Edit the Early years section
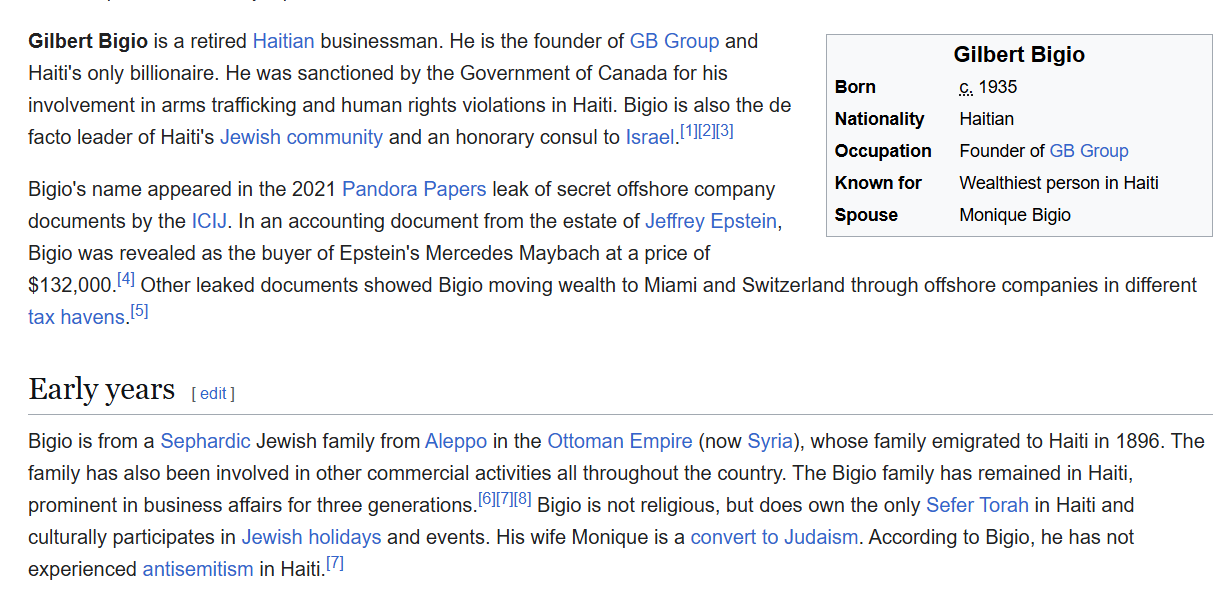Viewport: 1230px width, 598px height. pyautogui.click(x=213, y=394)
